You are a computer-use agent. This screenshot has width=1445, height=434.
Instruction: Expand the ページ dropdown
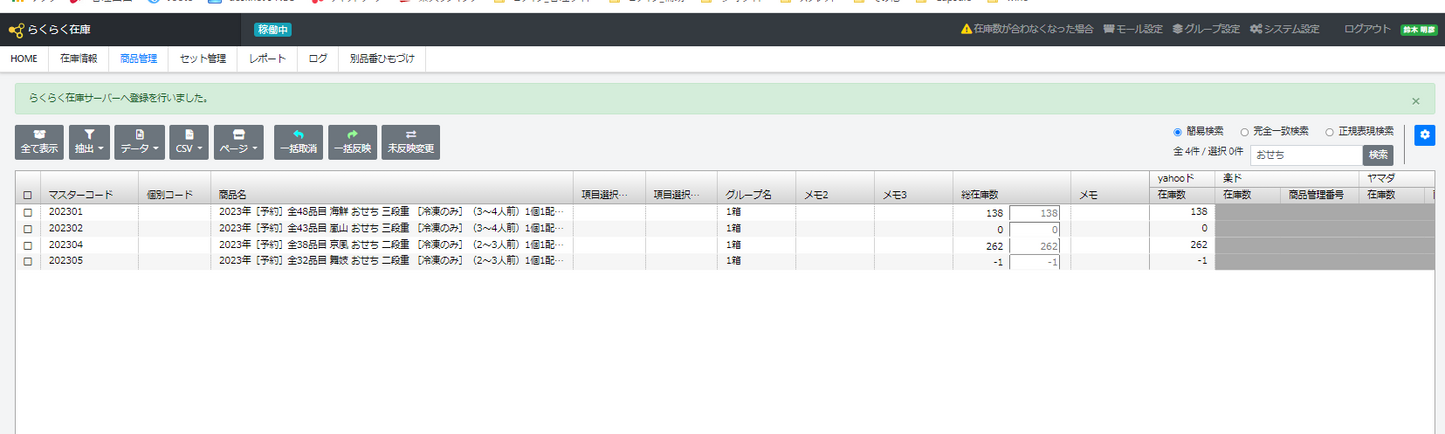tap(239, 142)
